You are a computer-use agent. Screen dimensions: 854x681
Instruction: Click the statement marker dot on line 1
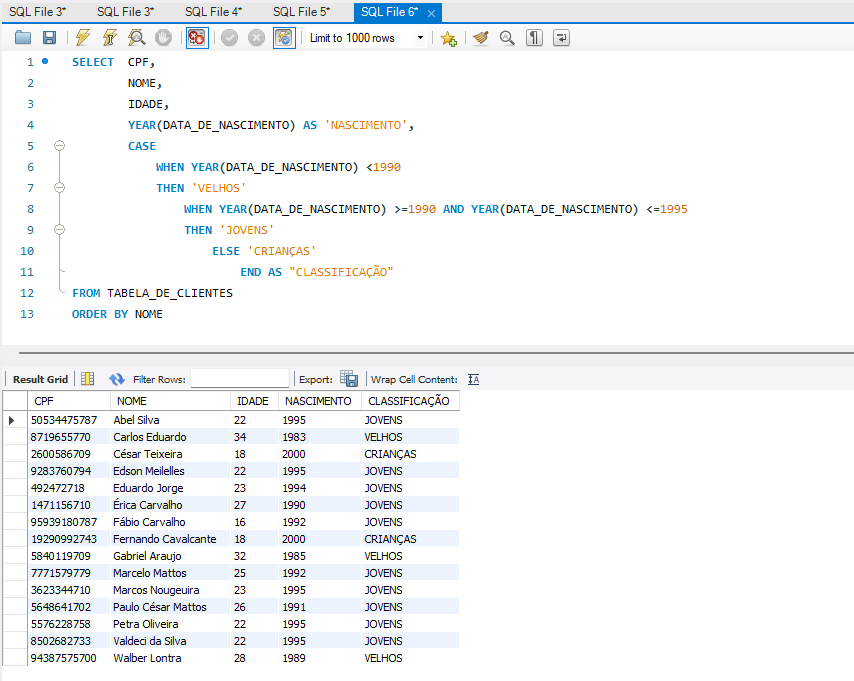45,62
